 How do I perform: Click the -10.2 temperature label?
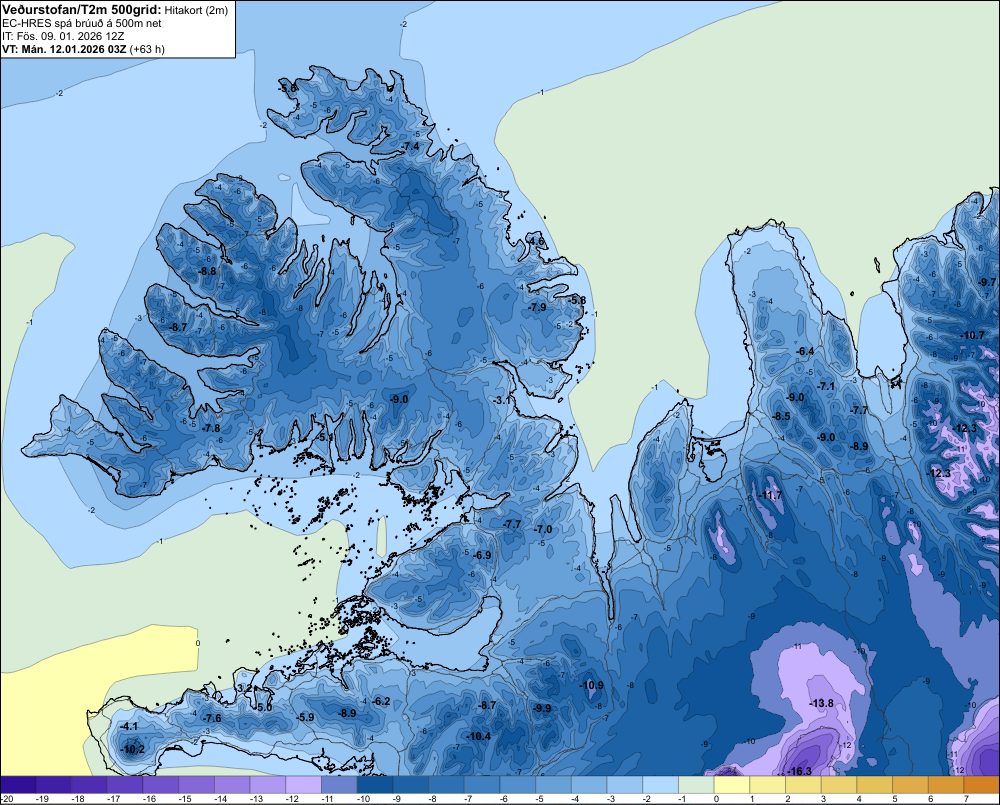pos(133,750)
